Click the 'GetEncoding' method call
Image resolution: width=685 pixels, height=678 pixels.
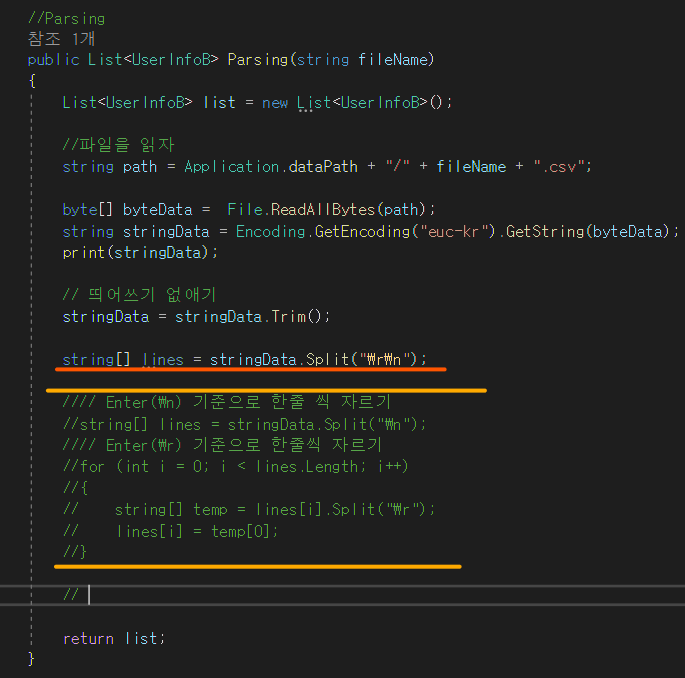[x=362, y=231]
